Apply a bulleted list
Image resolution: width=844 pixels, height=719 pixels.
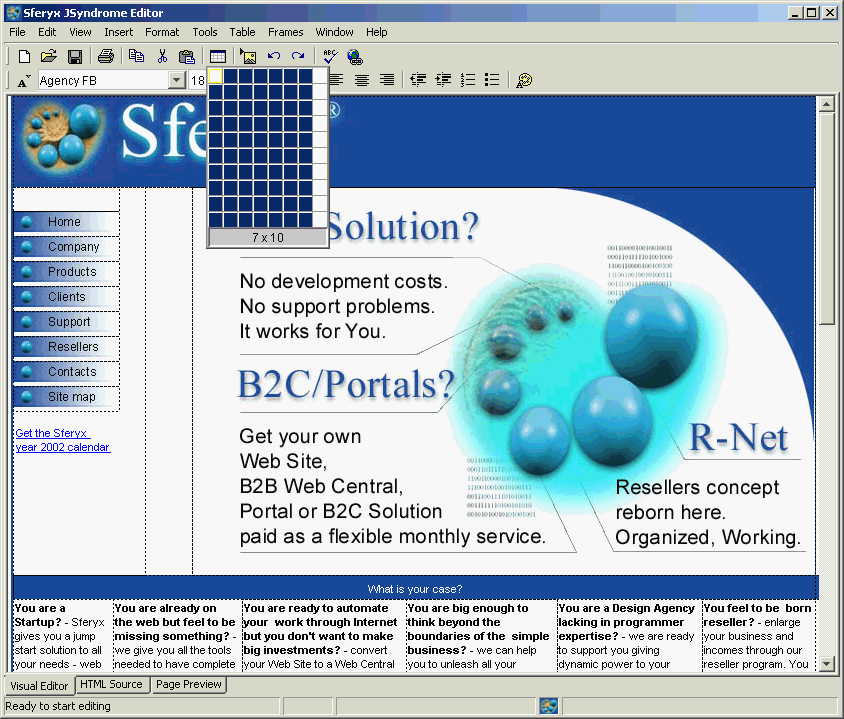(492, 80)
